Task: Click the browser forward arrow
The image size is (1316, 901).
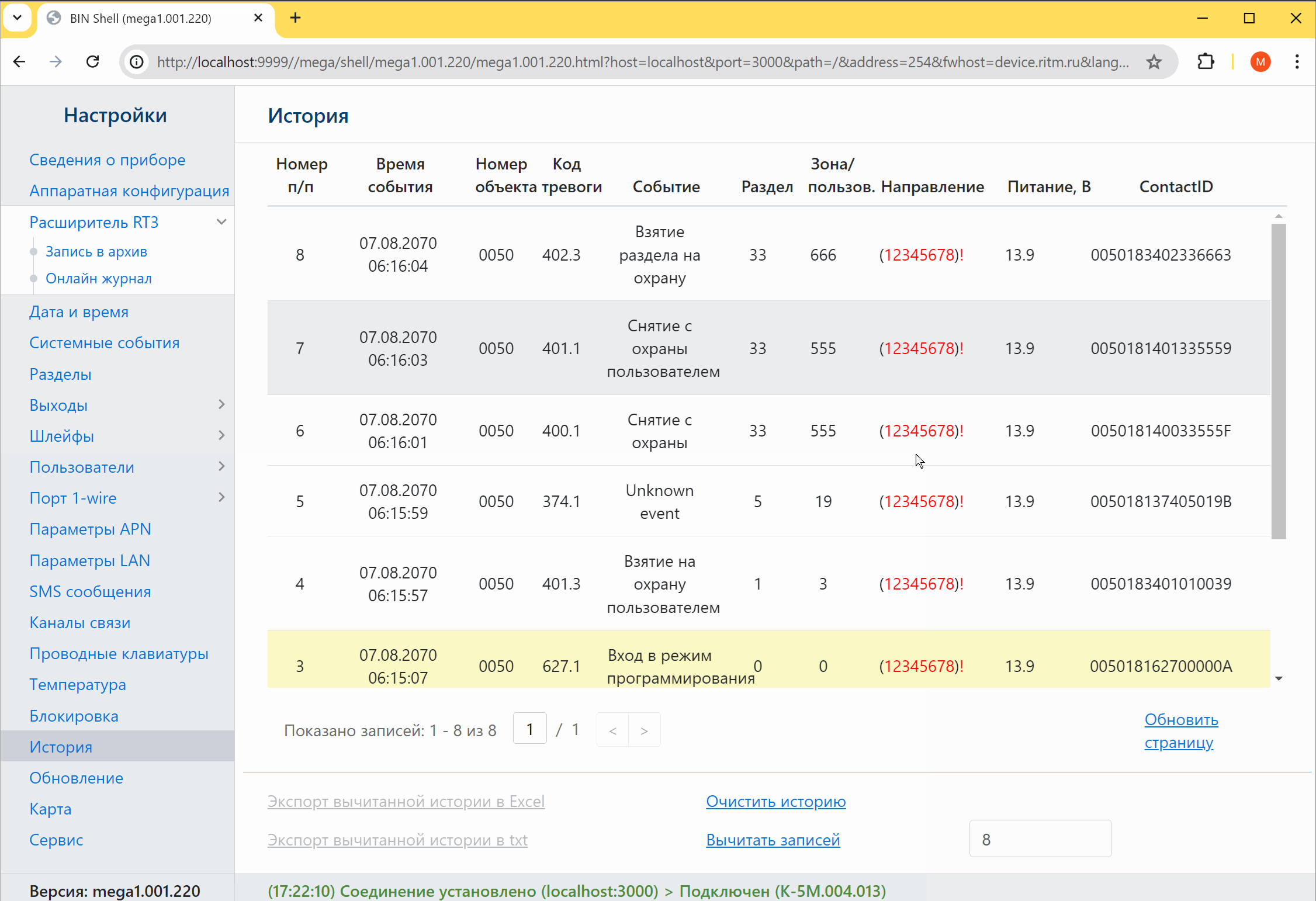Action: pos(56,61)
